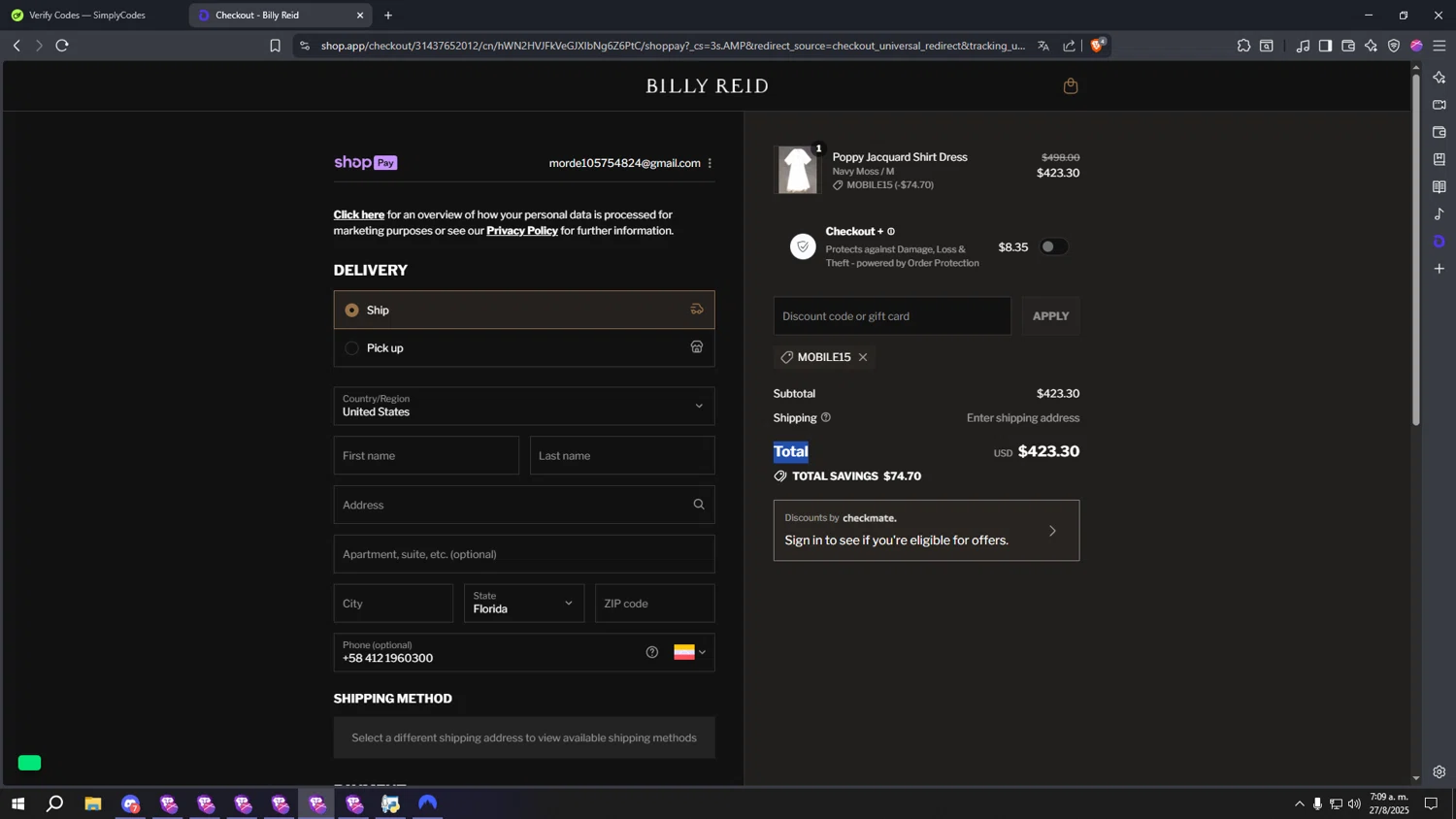Viewport: 1456px width, 819px height.
Task: Open Windows taskbar search
Action: pos(55,803)
